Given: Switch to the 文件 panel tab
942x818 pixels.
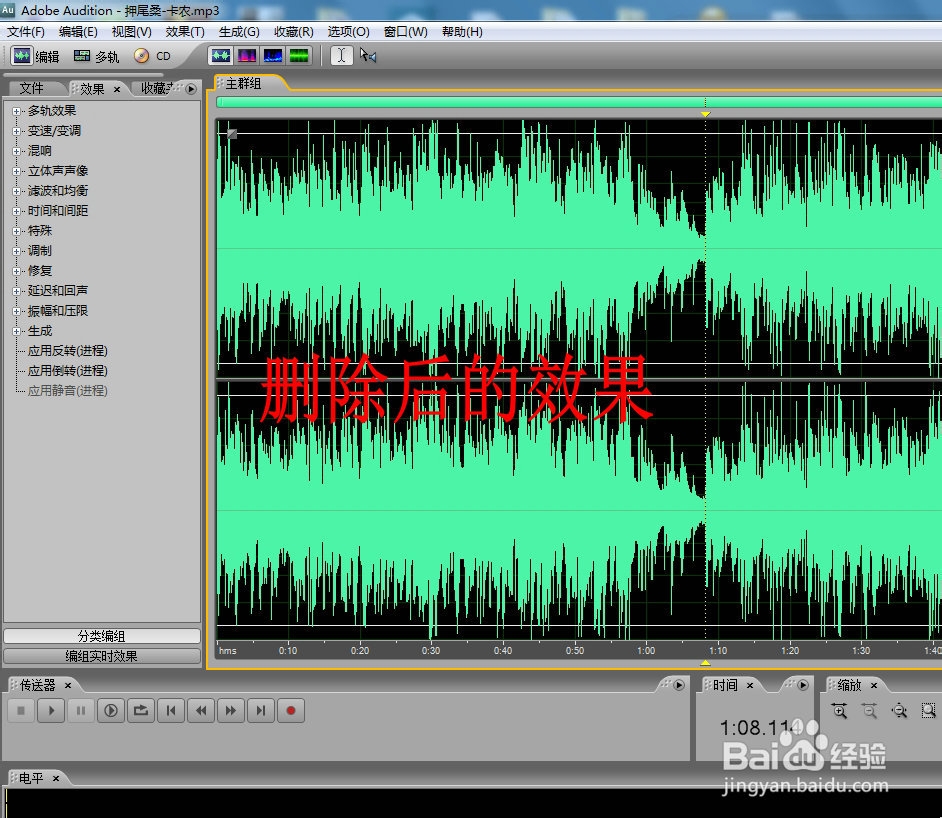Looking at the screenshot, I should (x=31, y=89).
